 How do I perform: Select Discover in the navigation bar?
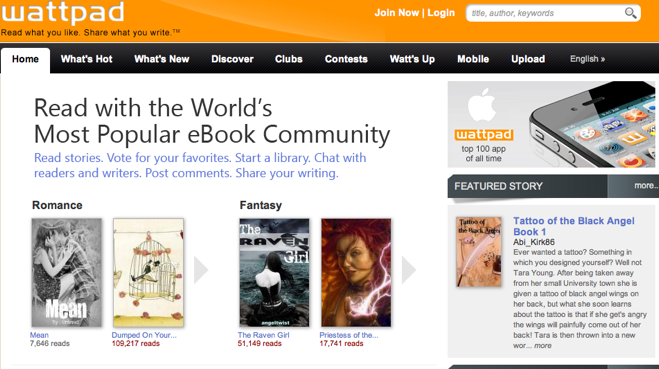(x=232, y=59)
